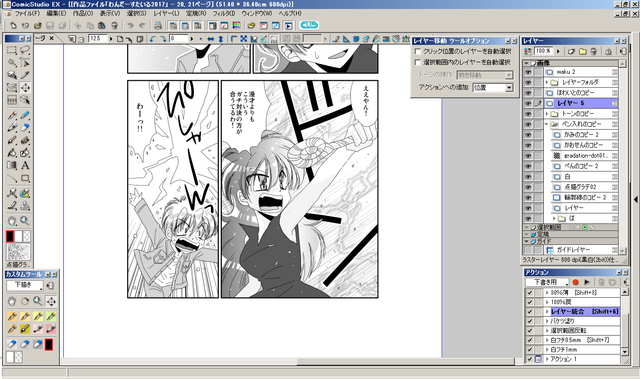Open the ファイル(F) menu
This screenshot has width=640, height=379.
tap(27, 13)
